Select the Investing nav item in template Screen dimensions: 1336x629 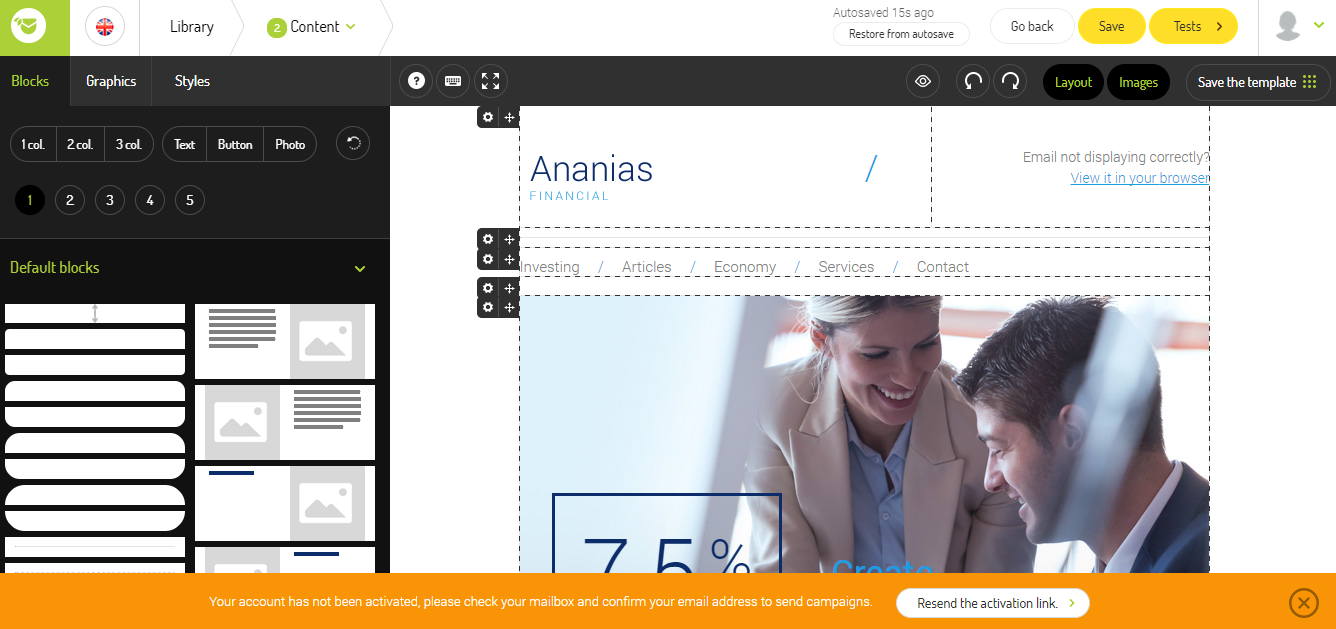coord(550,267)
